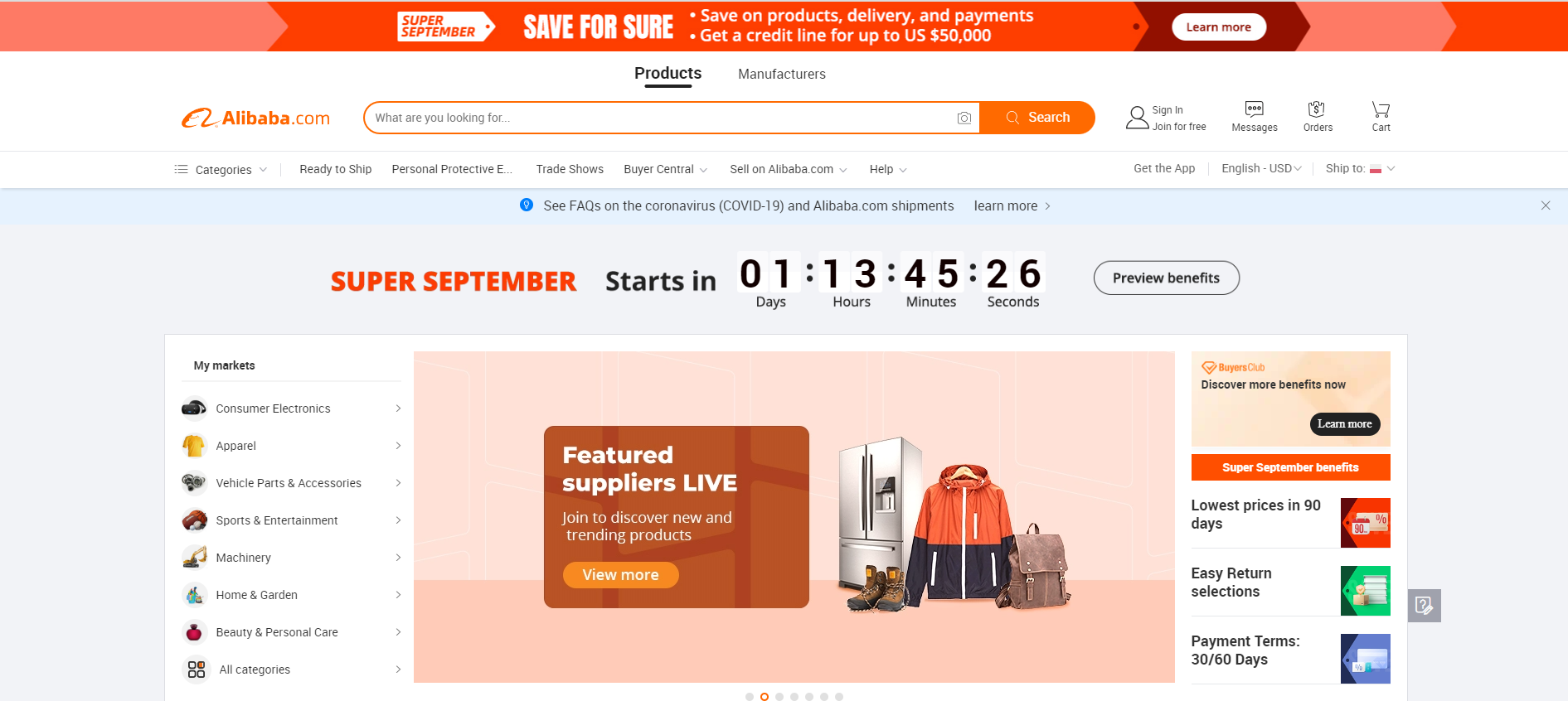Viewport: 1568px width, 701px height.
Task: Expand the Categories dropdown menu
Action: (x=221, y=169)
